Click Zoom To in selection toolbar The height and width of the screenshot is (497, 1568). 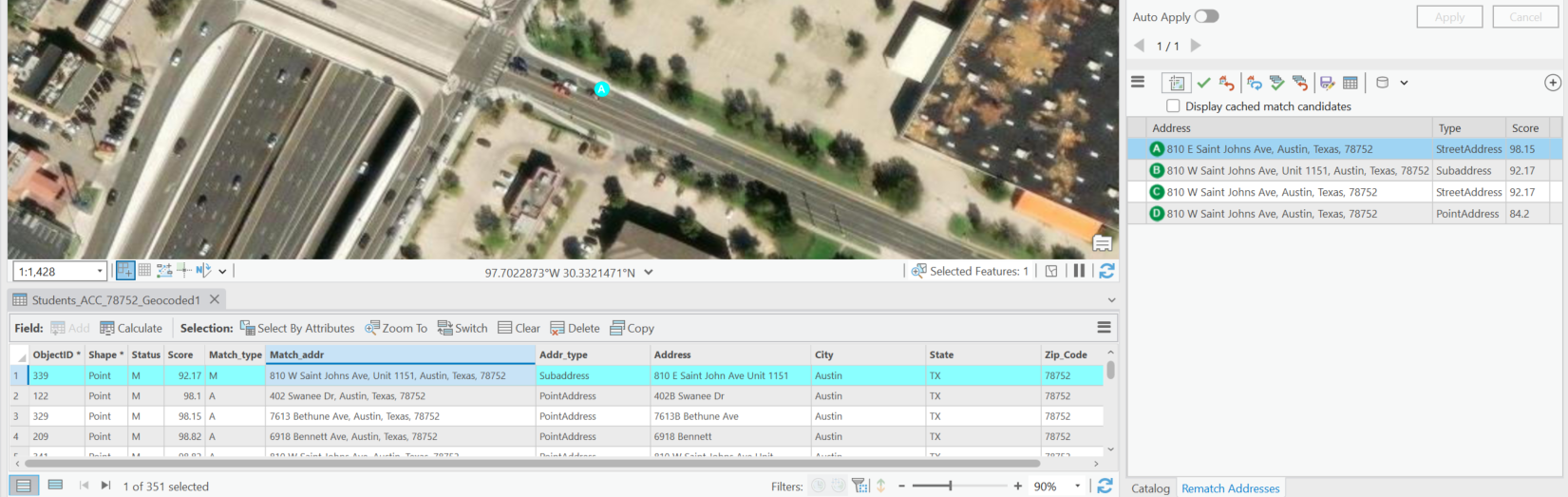coord(396,328)
